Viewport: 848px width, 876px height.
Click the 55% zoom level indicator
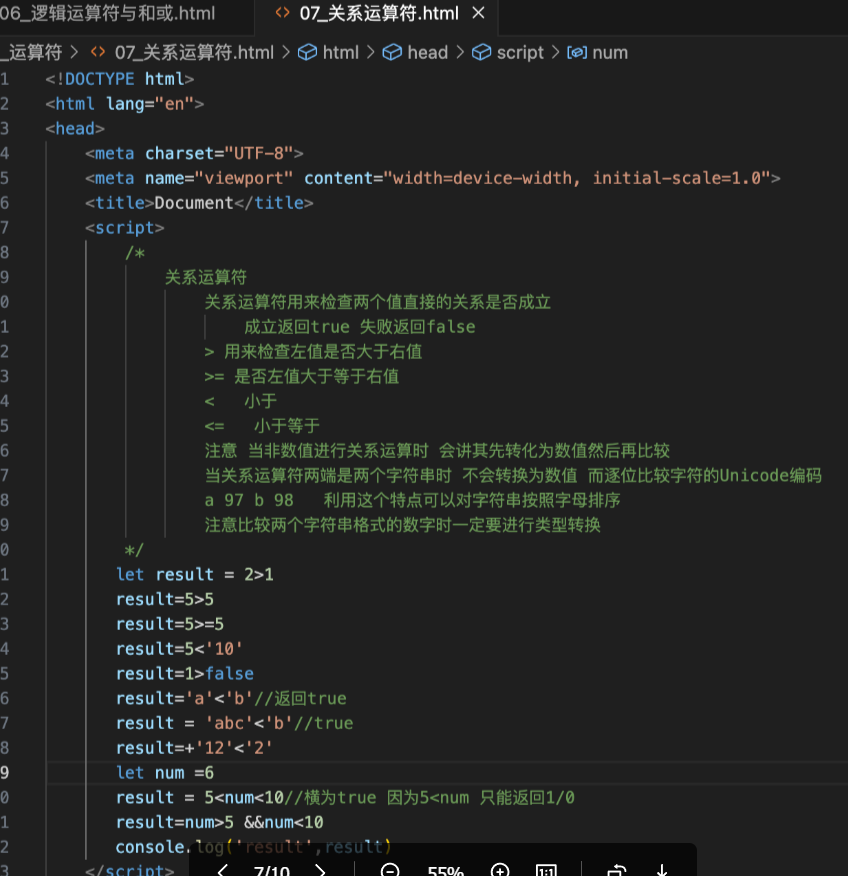click(x=445, y=870)
